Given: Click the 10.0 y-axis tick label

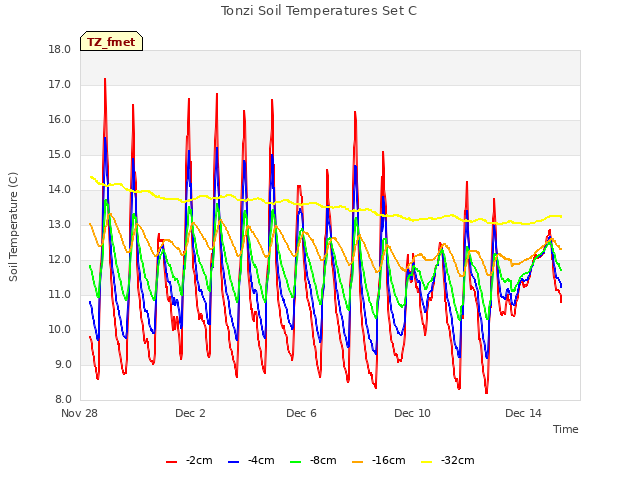Looking at the screenshot, I should [60, 330].
